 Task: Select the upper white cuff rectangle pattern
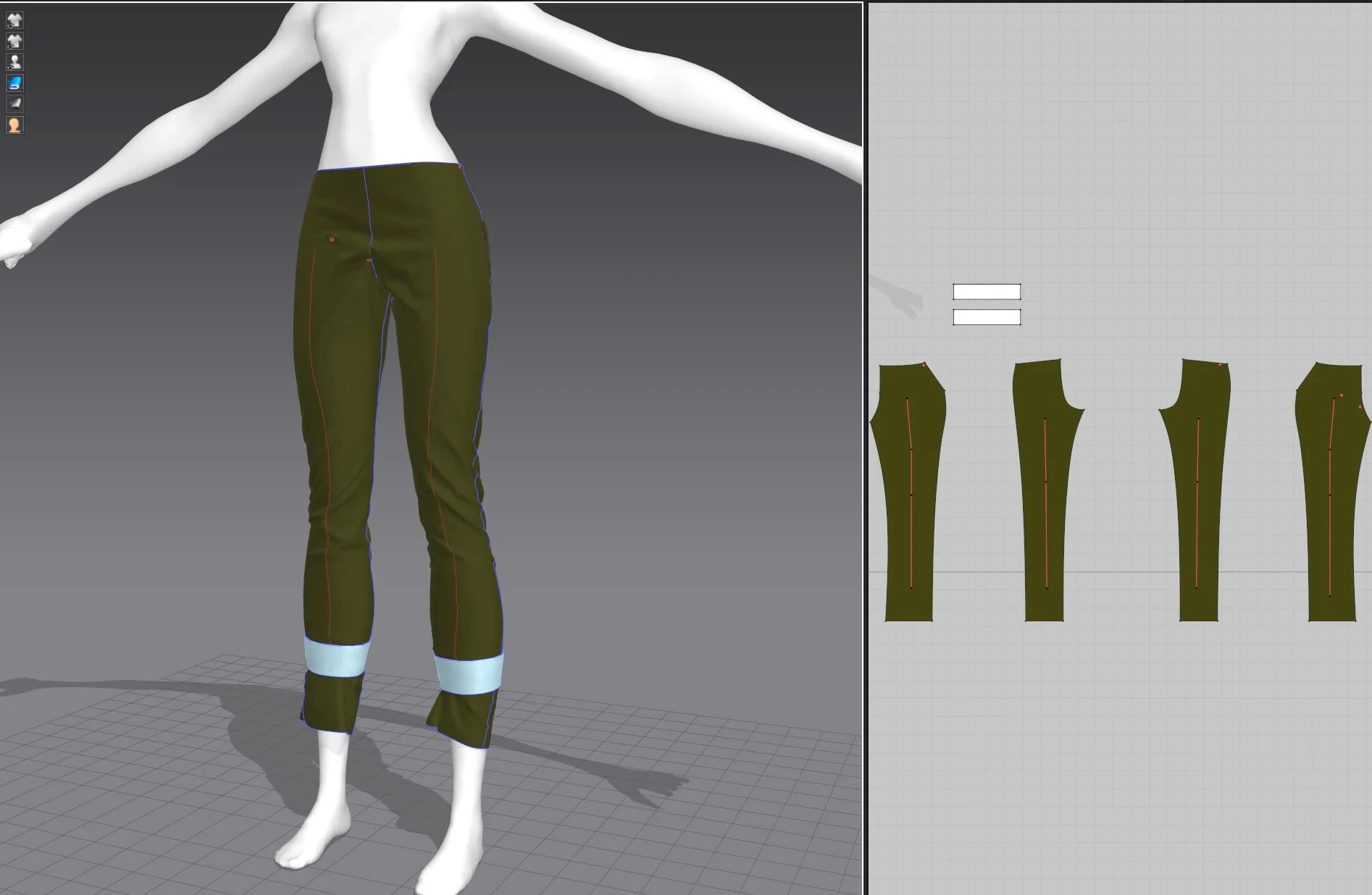pos(987,292)
